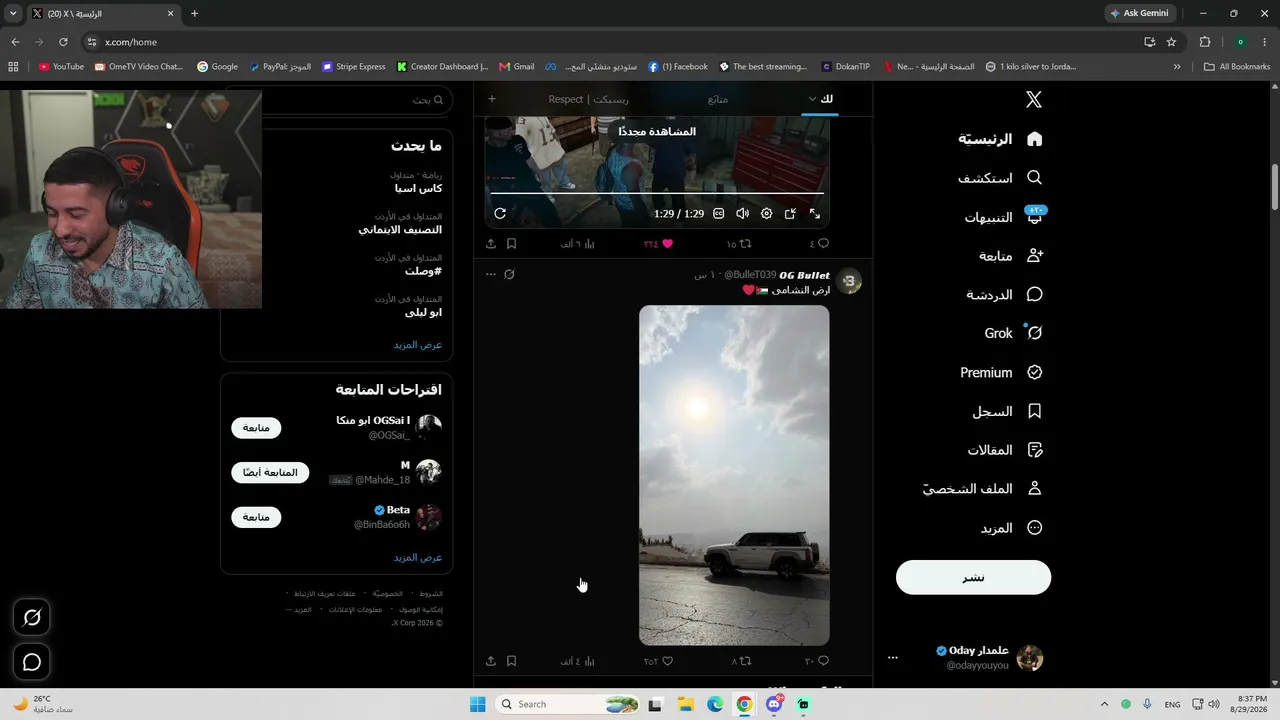Click the video progress bar
Screen dimensions: 1280x720
[657, 193]
